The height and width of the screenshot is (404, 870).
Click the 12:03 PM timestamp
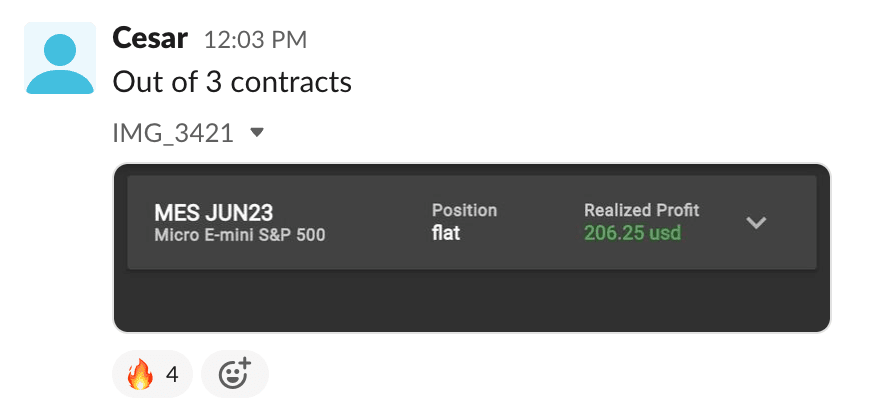255,40
